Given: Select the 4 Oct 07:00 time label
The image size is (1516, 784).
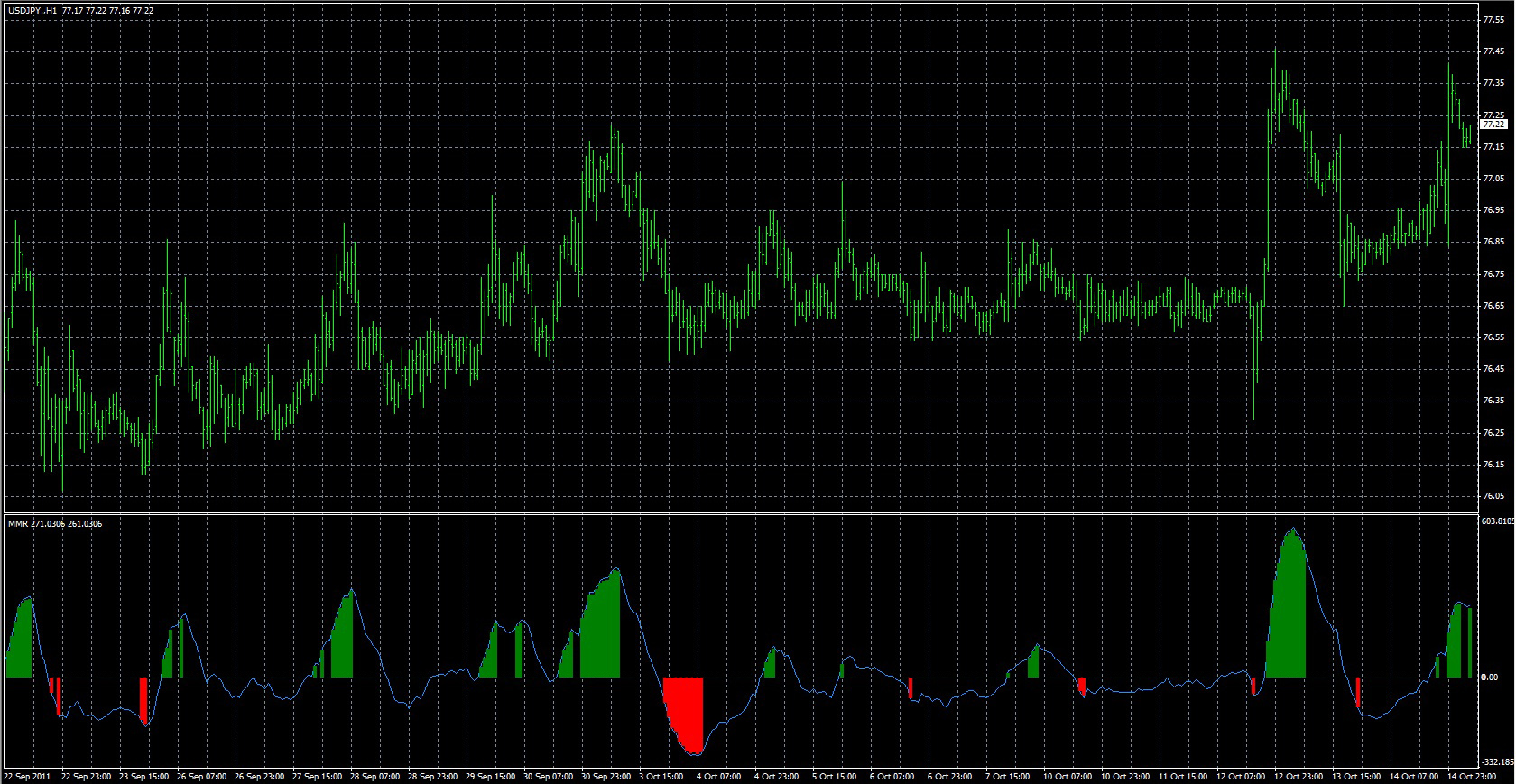Looking at the screenshot, I should (x=719, y=776).
